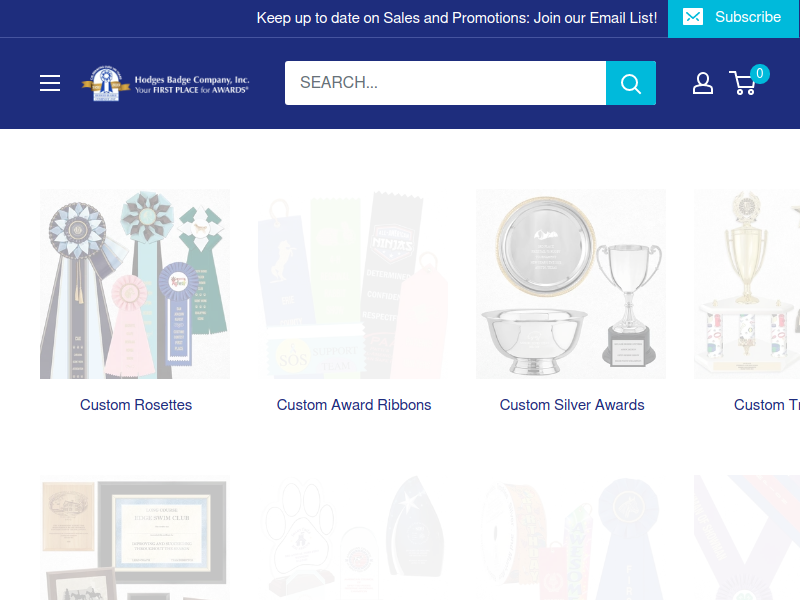Open the Custom Rosettes link

point(136,405)
